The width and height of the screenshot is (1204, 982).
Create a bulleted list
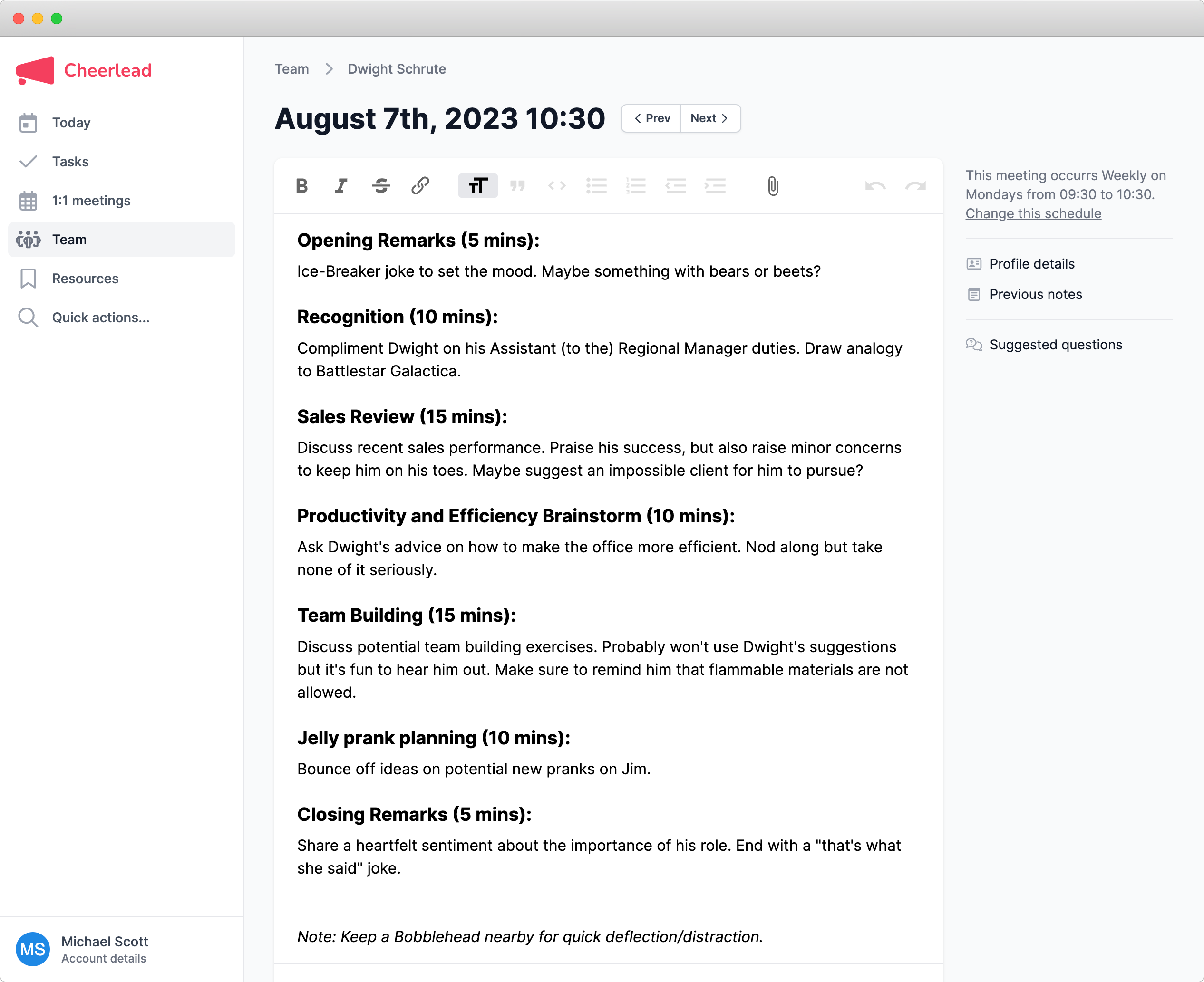[x=596, y=185]
